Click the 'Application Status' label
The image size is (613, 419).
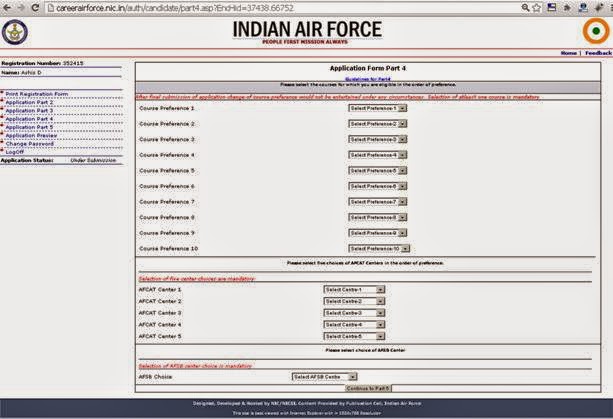(x=27, y=160)
